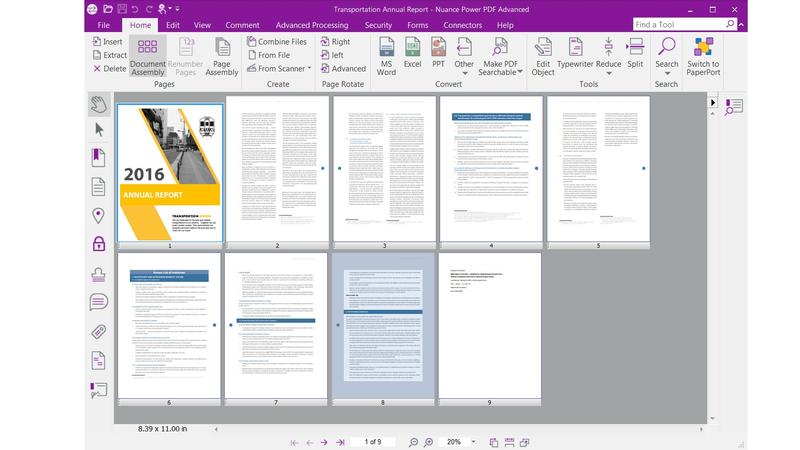Open the Security lock panel

(98, 244)
